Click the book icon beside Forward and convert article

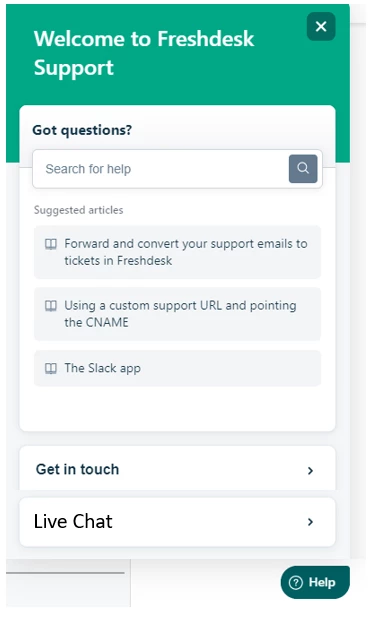coord(50,244)
